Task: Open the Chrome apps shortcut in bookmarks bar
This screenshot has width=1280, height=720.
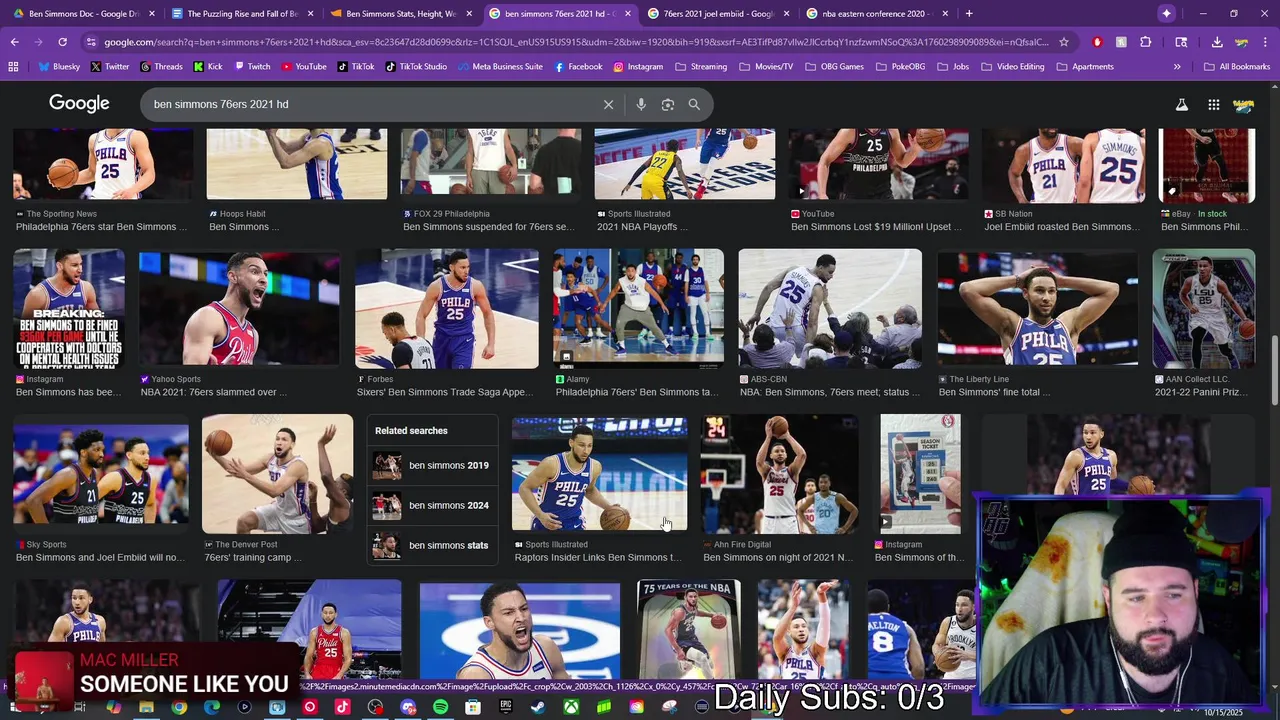Action: click(13, 66)
